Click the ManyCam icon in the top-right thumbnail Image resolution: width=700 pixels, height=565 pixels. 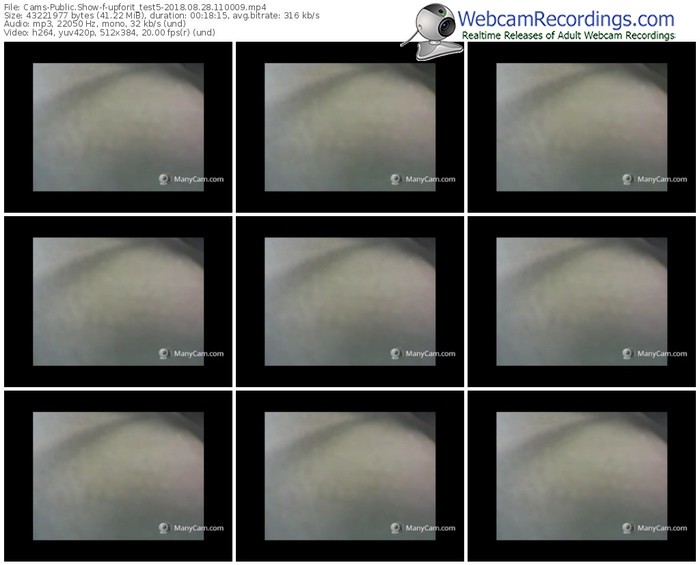pos(626,180)
